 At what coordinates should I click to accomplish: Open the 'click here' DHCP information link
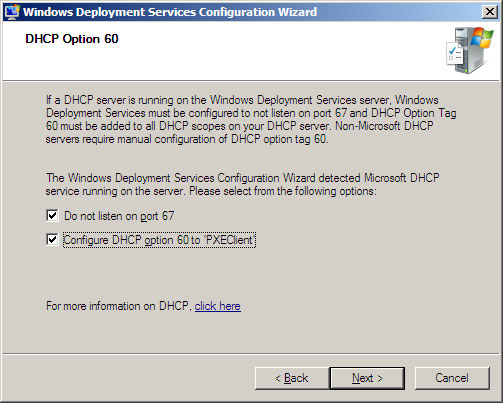pos(218,306)
